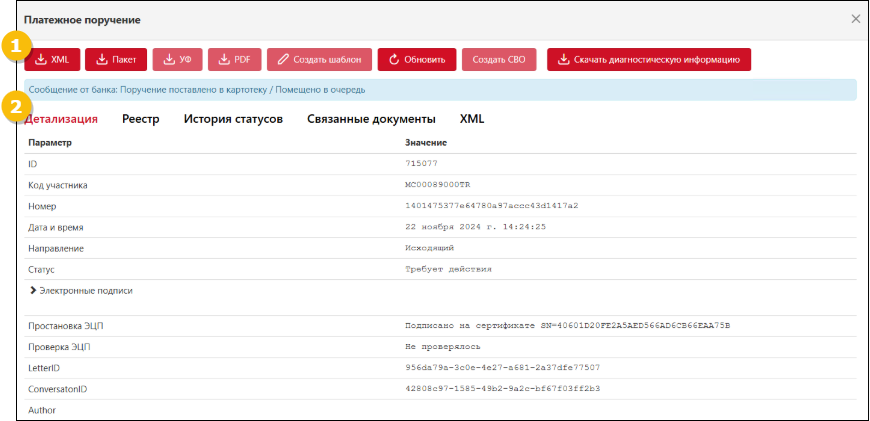
Task: Click the Номер value hash string
Action: 491,205
